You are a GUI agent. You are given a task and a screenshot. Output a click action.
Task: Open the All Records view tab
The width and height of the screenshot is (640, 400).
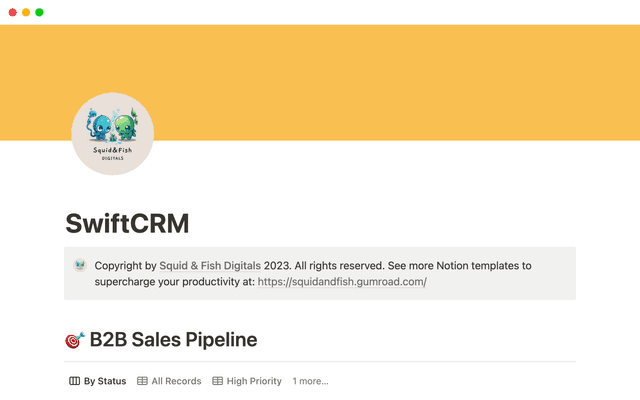pyautogui.click(x=175, y=381)
